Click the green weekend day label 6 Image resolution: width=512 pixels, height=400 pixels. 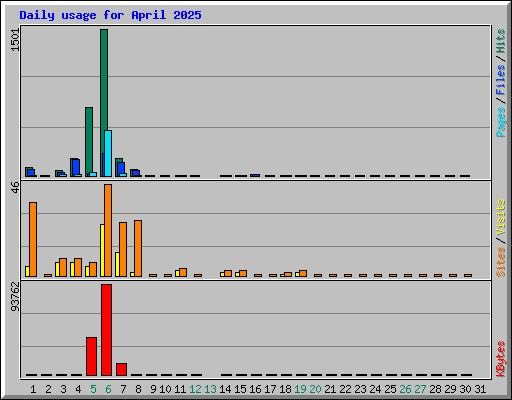[x=108, y=389]
